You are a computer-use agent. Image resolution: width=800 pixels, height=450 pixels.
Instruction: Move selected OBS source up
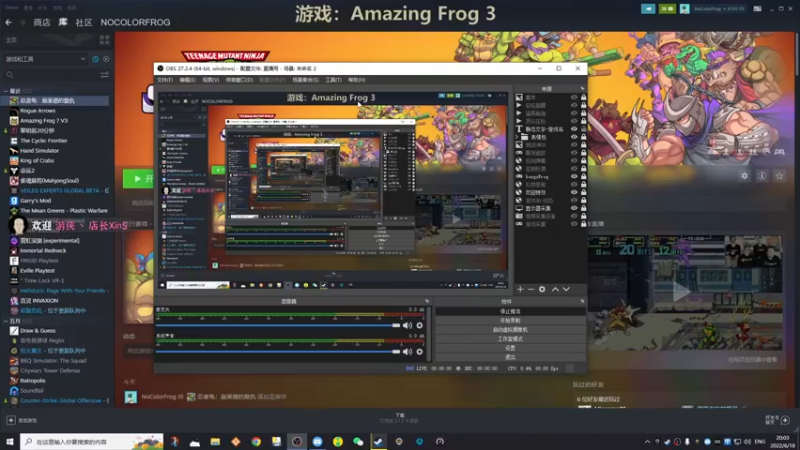555,289
